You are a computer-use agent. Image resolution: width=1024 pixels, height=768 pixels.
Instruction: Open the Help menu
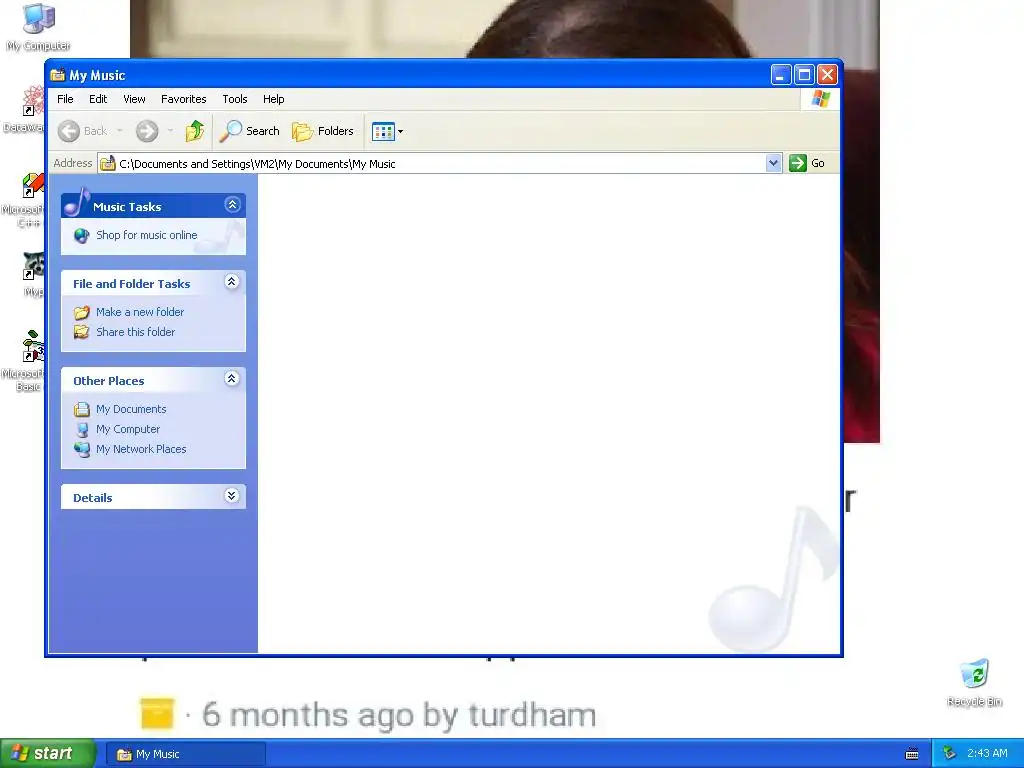pyautogui.click(x=274, y=99)
